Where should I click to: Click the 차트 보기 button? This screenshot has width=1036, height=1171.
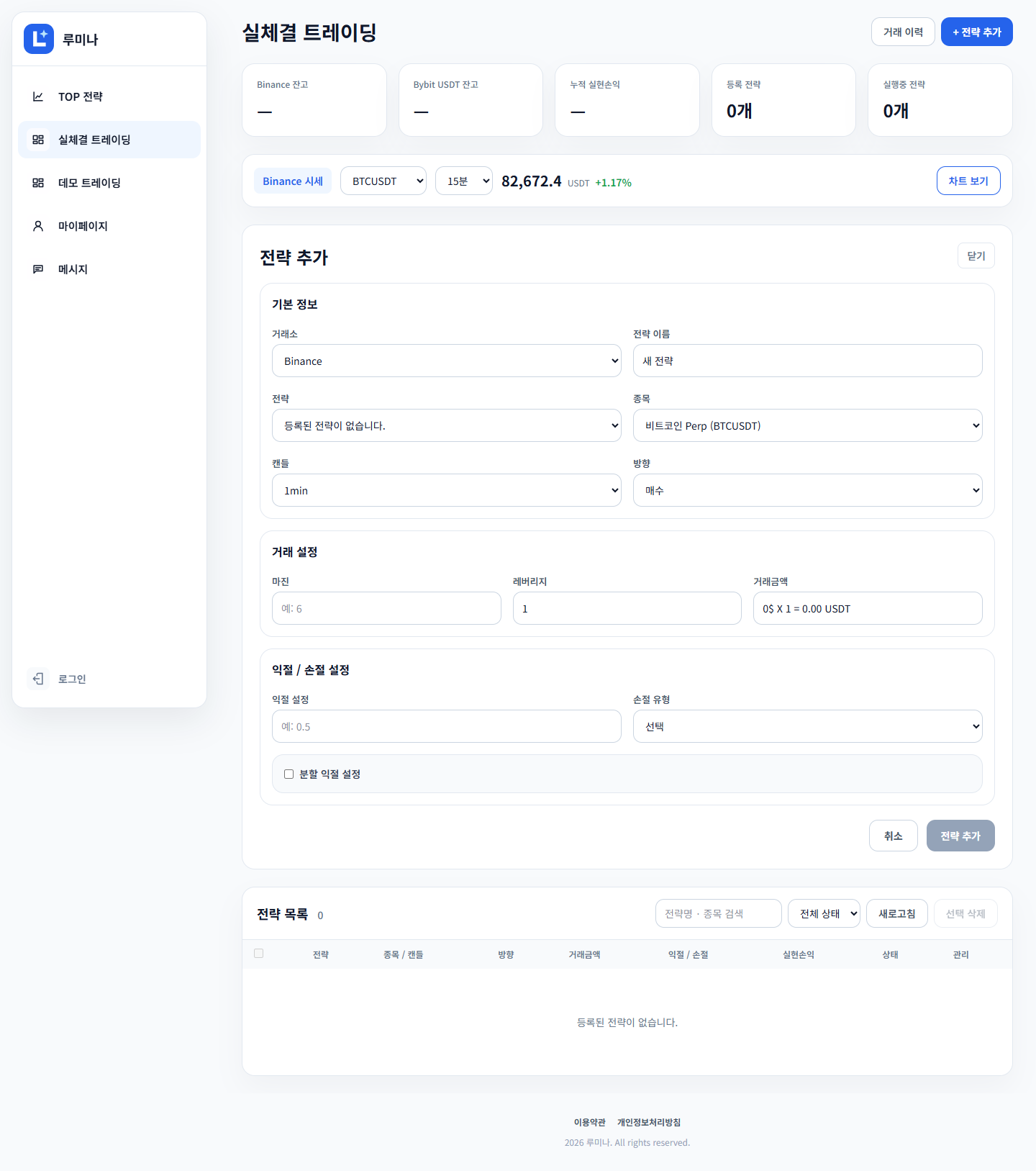pos(968,181)
